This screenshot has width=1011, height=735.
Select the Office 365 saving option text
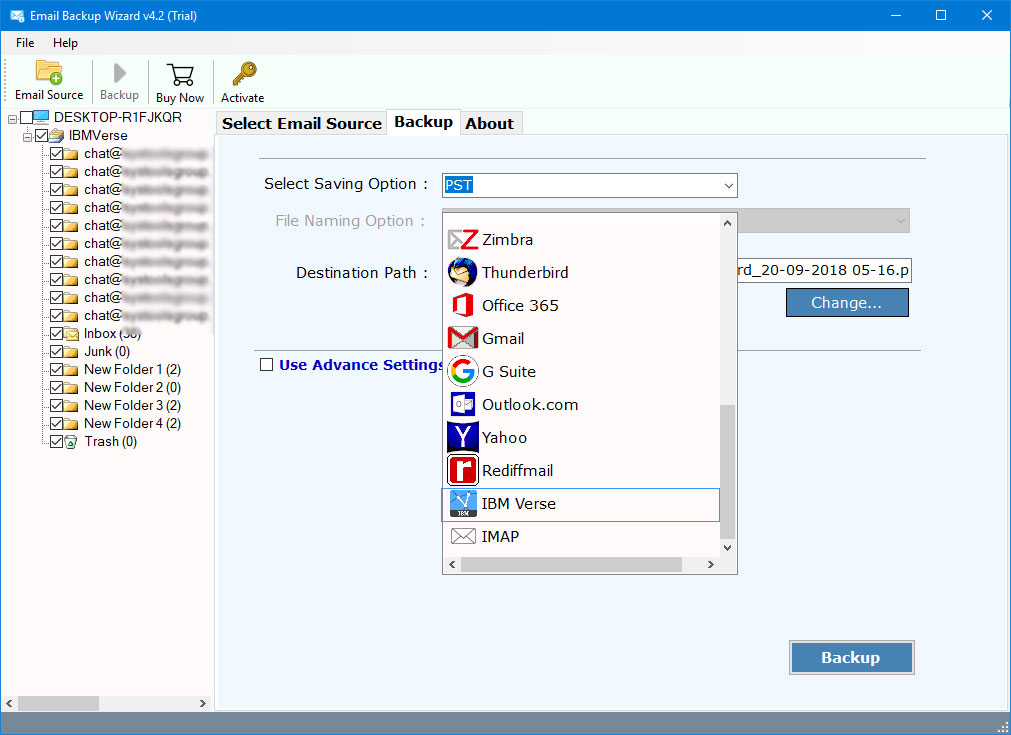coord(520,306)
